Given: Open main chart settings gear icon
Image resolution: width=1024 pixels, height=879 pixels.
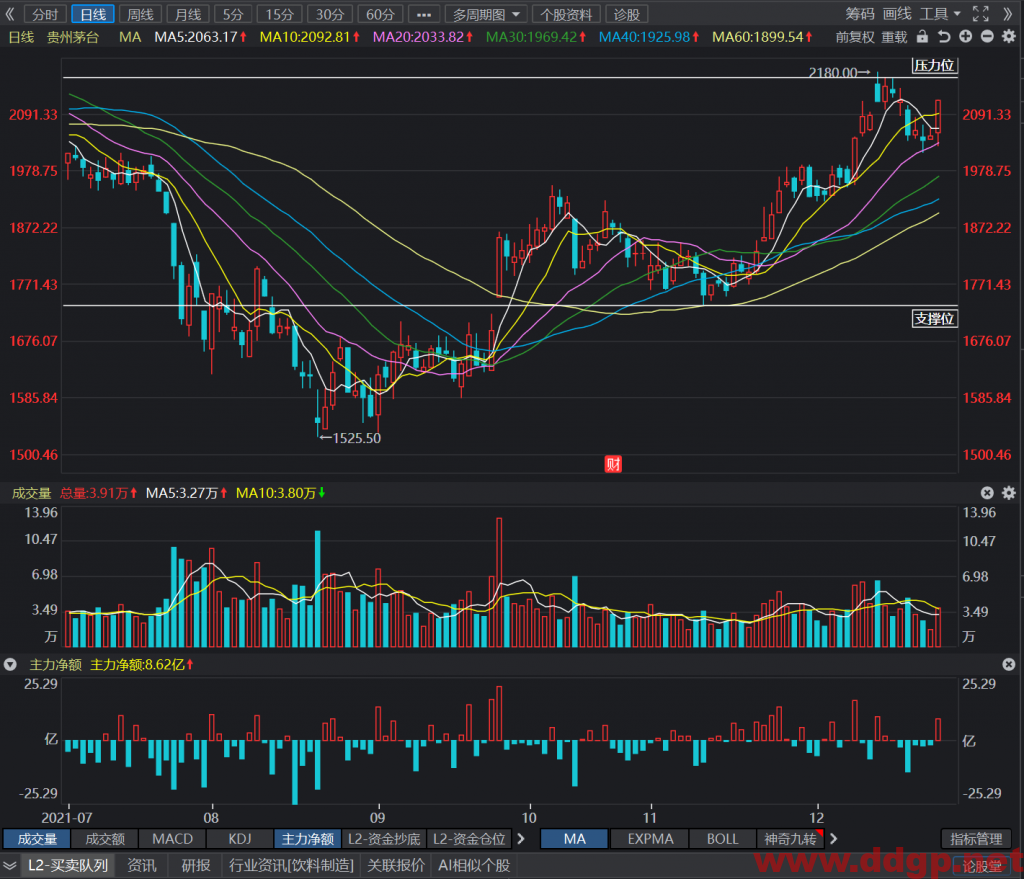Looking at the screenshot, I should [x=1009, y=37].
